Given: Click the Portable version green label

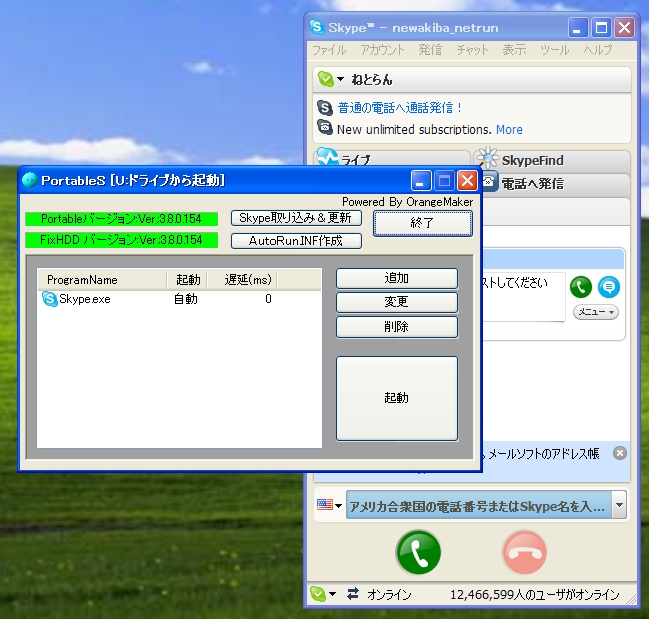Looking at the screenshot, I should click(x=121, y=218).
